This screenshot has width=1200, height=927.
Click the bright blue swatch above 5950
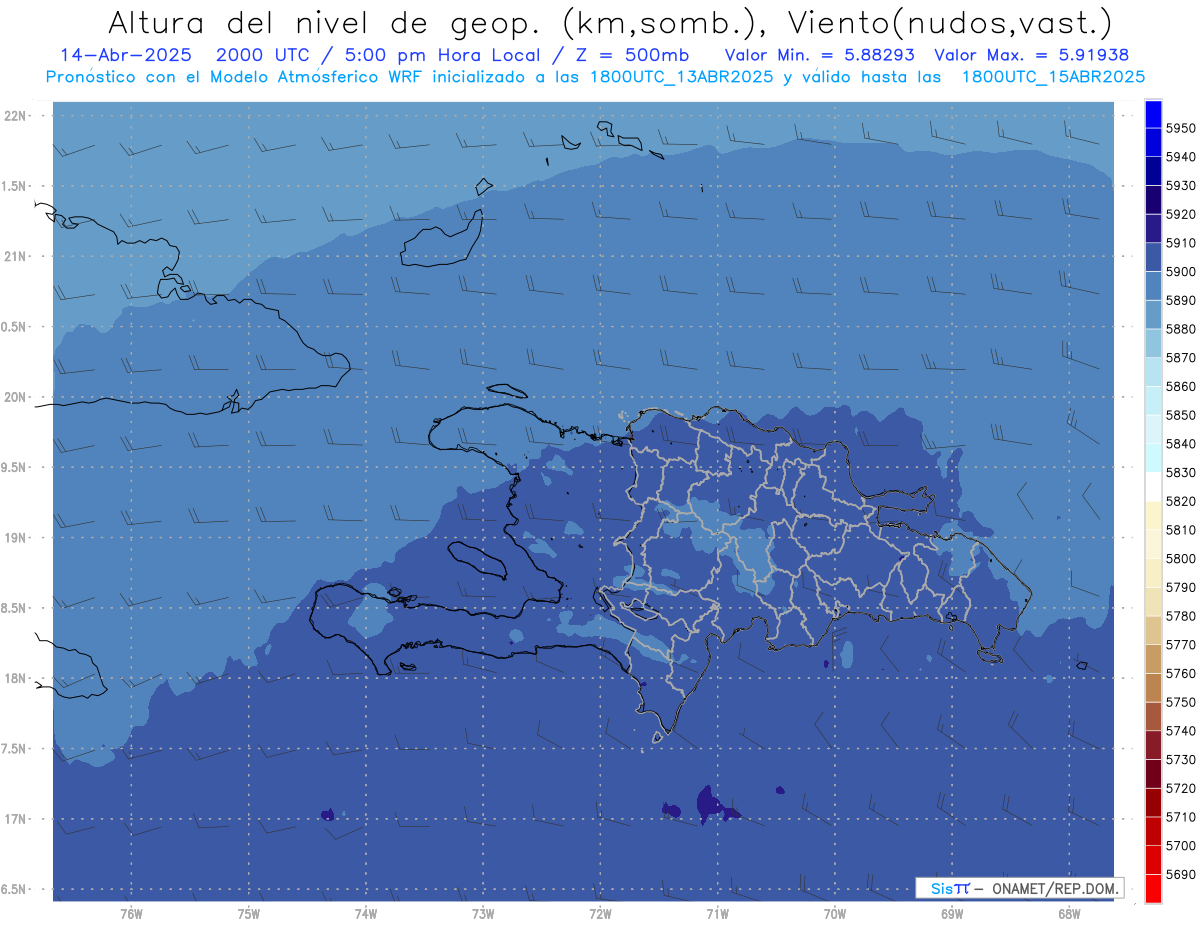click(1152, 114)
